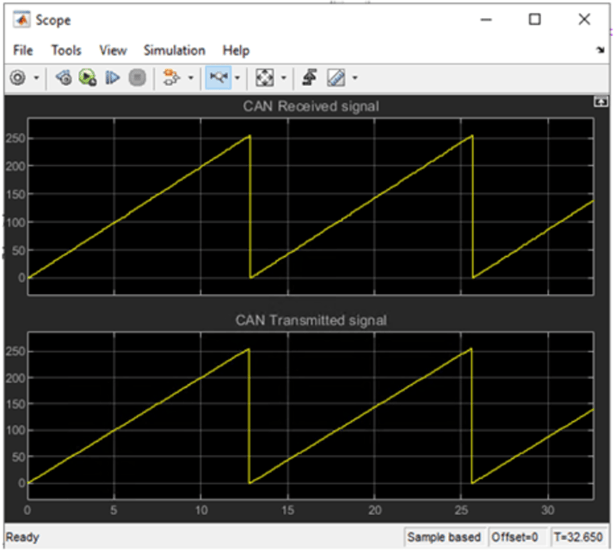Expand the Scale Axes dropdown arrow
This screenshot has width=616, height=551.
[284, 77]
